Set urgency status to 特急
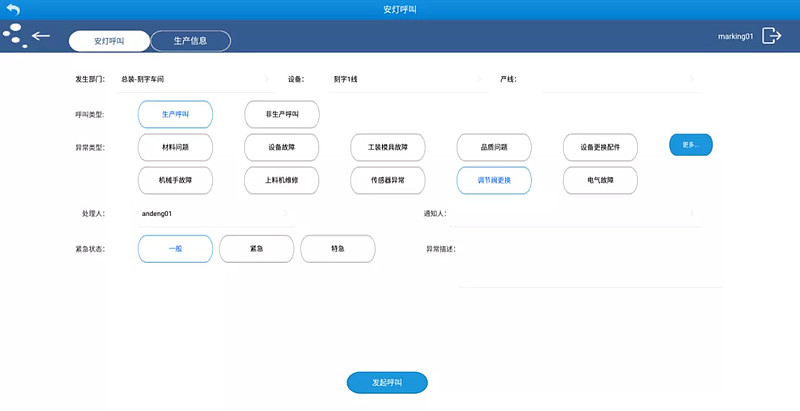 coord(338,249)
